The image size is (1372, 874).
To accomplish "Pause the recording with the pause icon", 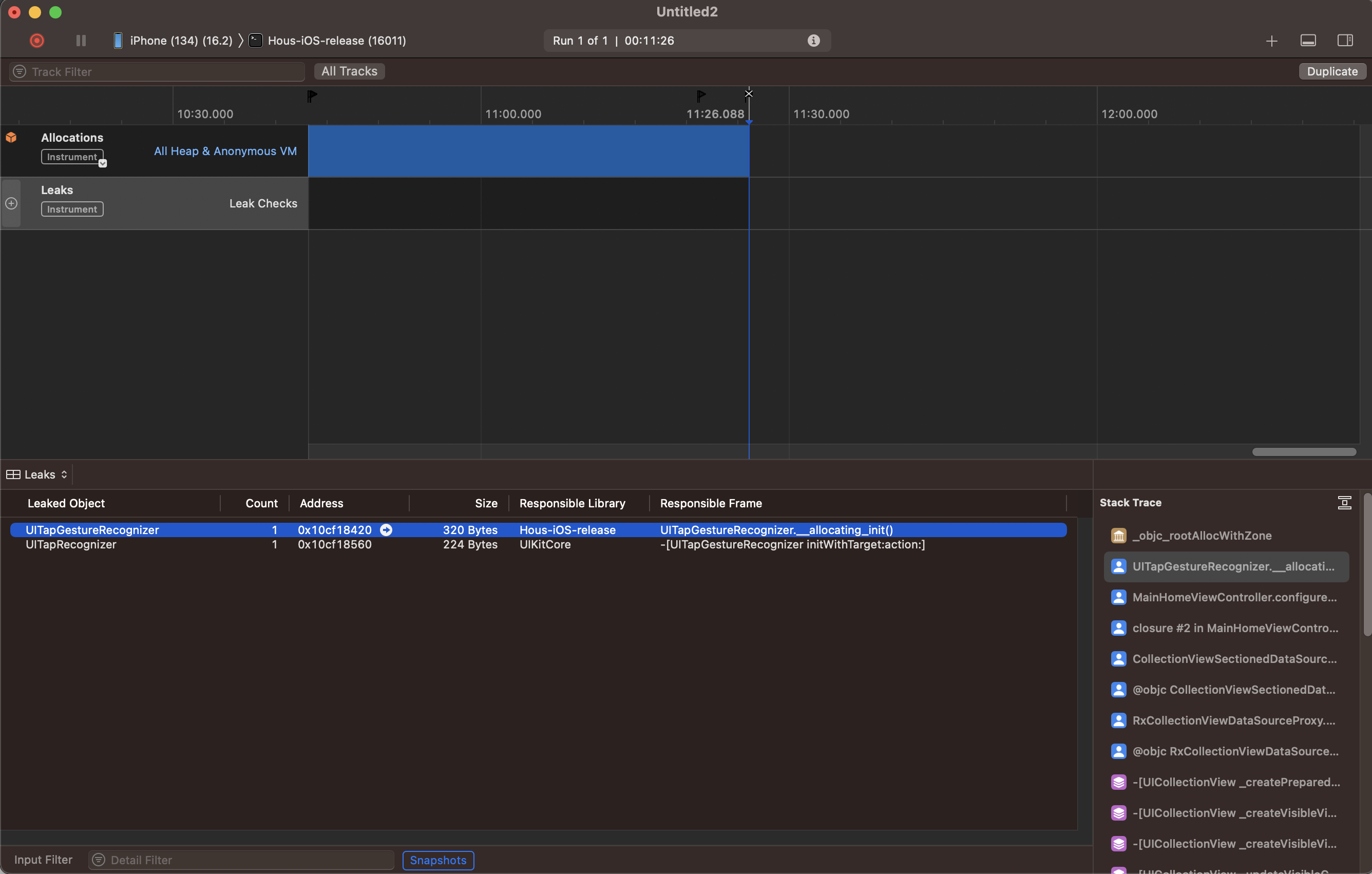I will [81, 41].
